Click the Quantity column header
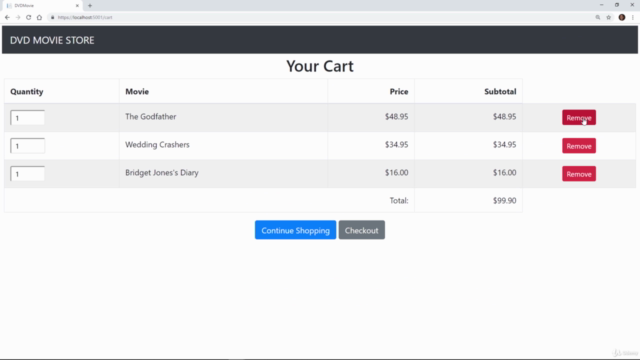Image resolution: width=640 pixels, height=360 pixels. [27, 92]
